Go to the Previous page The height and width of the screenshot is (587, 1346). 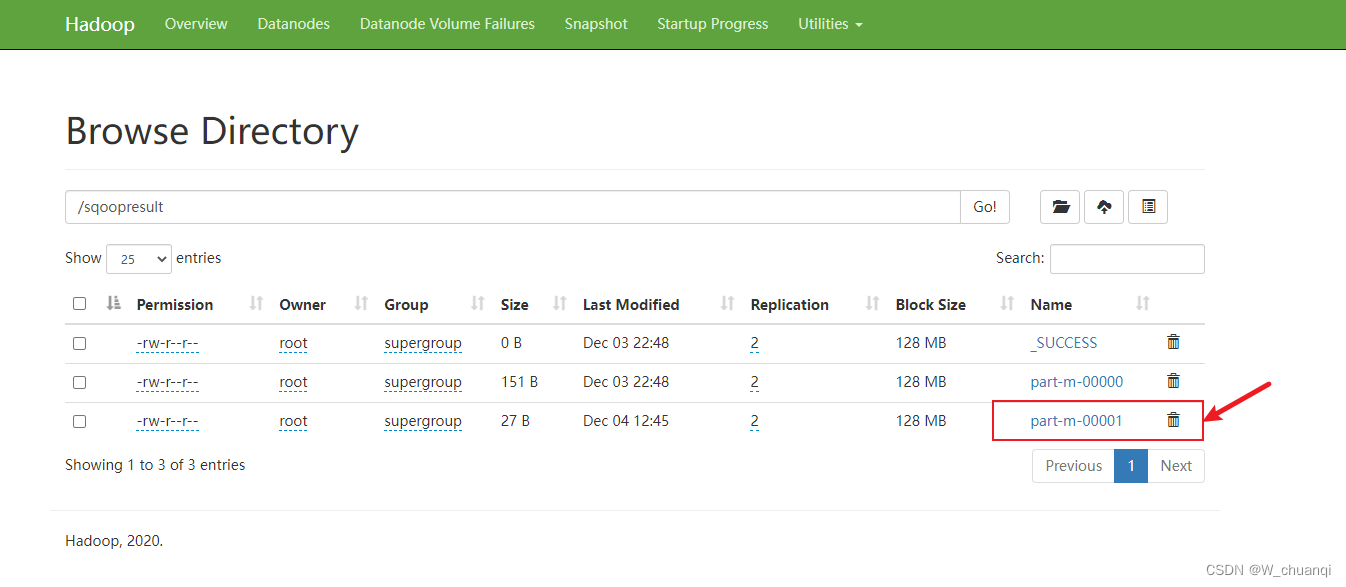[1073, 466]
